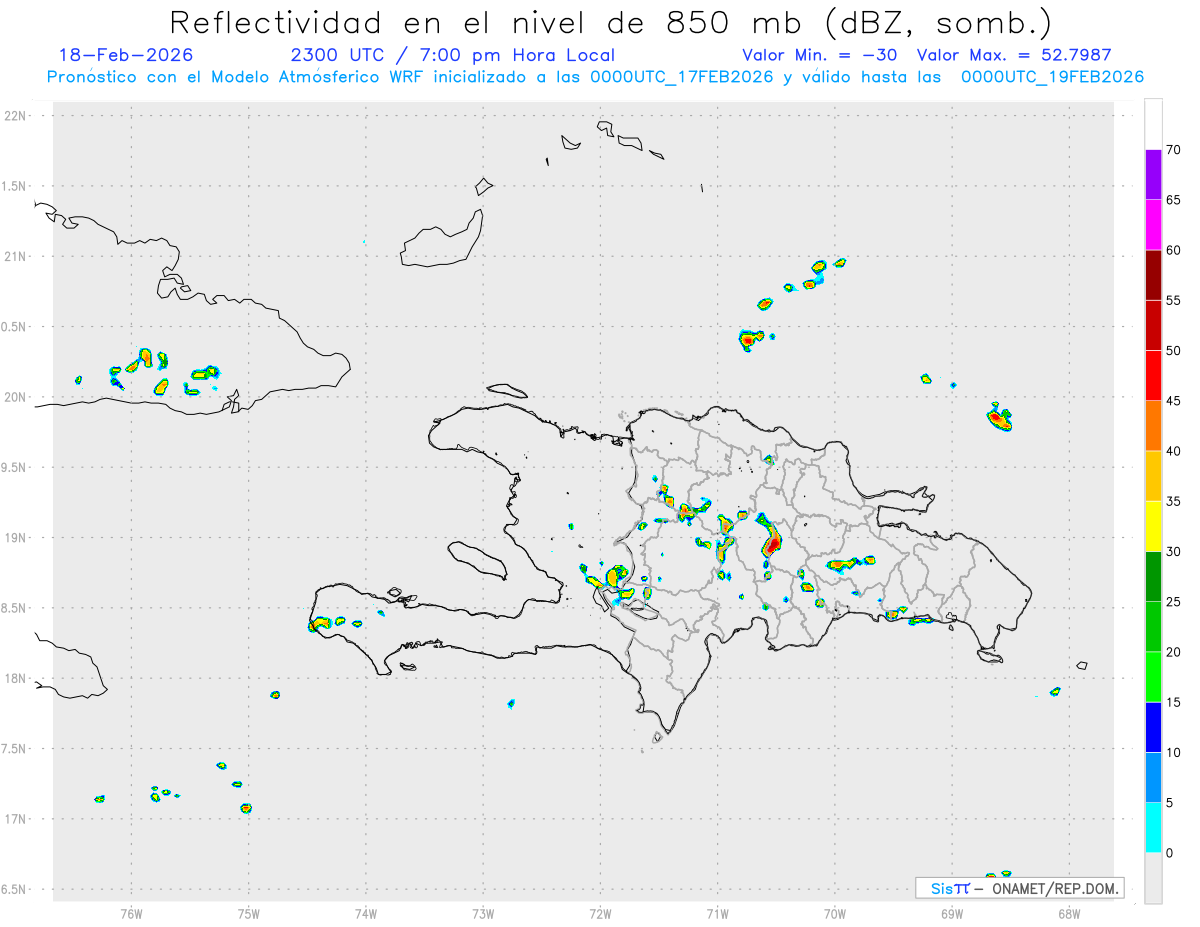Click the 'Pronóstico con el Modelo Atmósferico WRF' line
This screenshot has width=1200, height=927.
click(596, 77)
